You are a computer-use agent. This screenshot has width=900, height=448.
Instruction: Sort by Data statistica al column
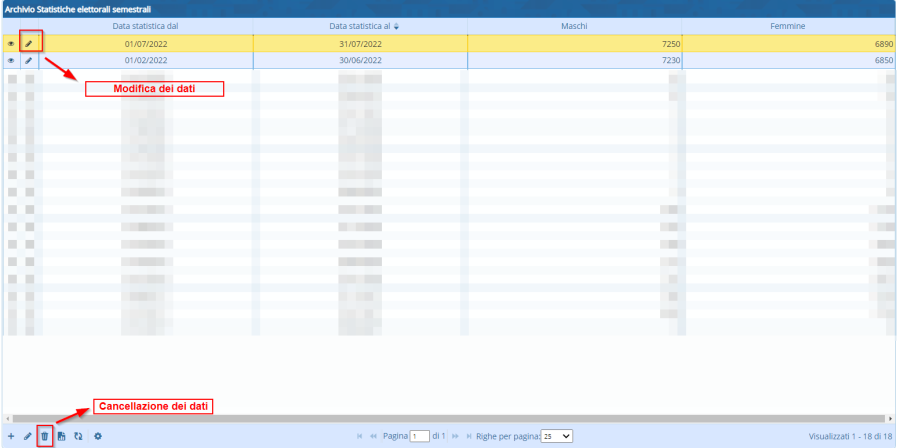pos(359,26)
